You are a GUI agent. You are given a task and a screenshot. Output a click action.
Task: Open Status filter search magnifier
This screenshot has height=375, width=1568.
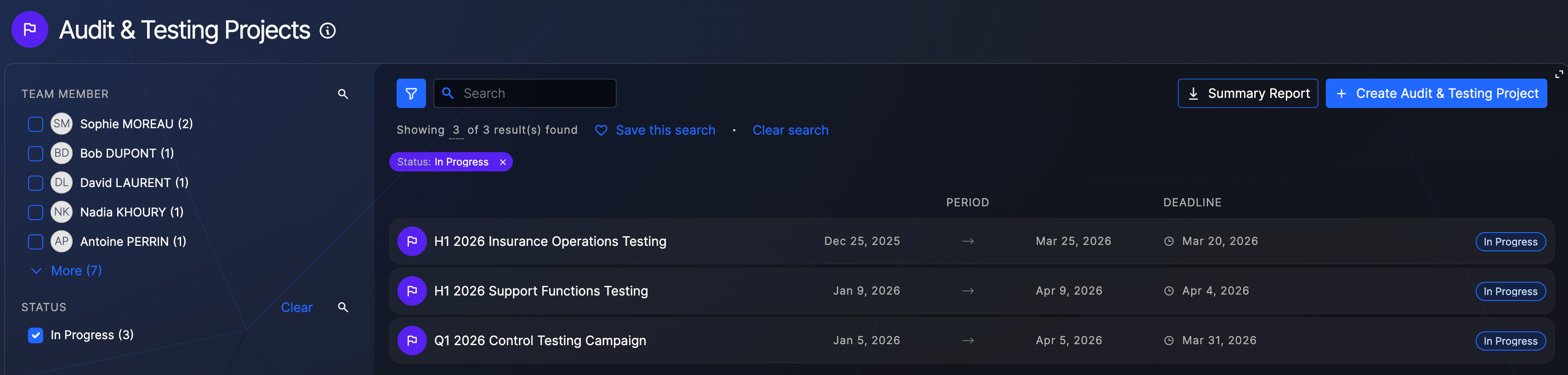pyautogui.click(x=343, y=307)
